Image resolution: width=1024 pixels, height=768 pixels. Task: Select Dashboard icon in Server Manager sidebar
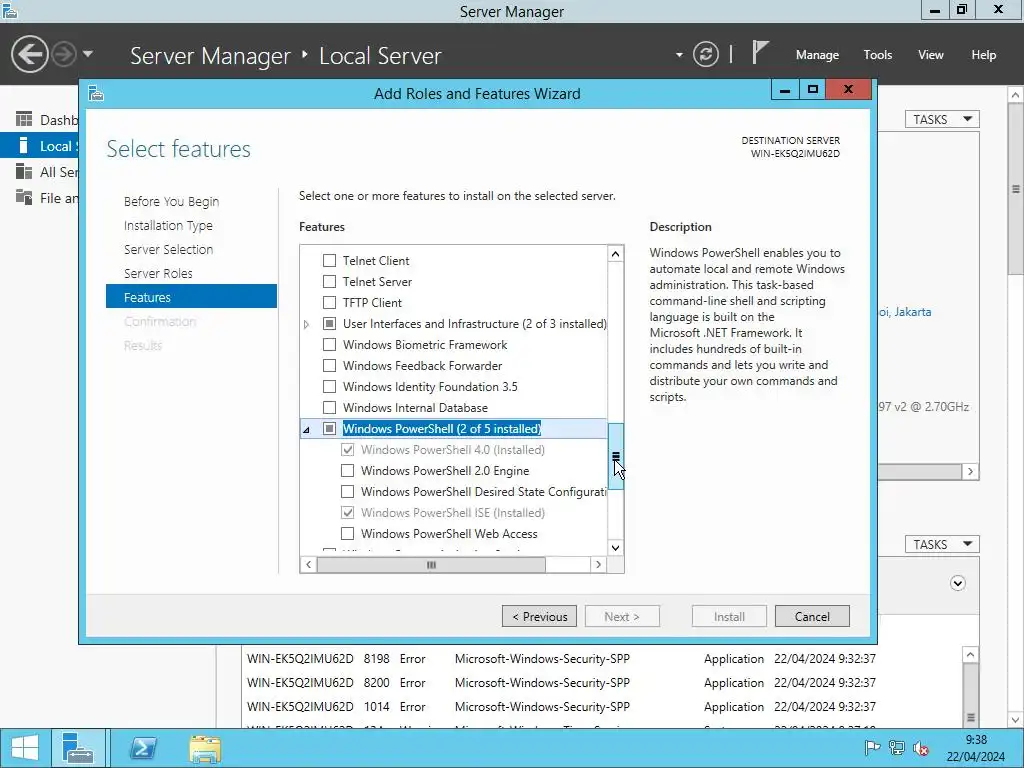pyautogui.click(x=24, y=120)
